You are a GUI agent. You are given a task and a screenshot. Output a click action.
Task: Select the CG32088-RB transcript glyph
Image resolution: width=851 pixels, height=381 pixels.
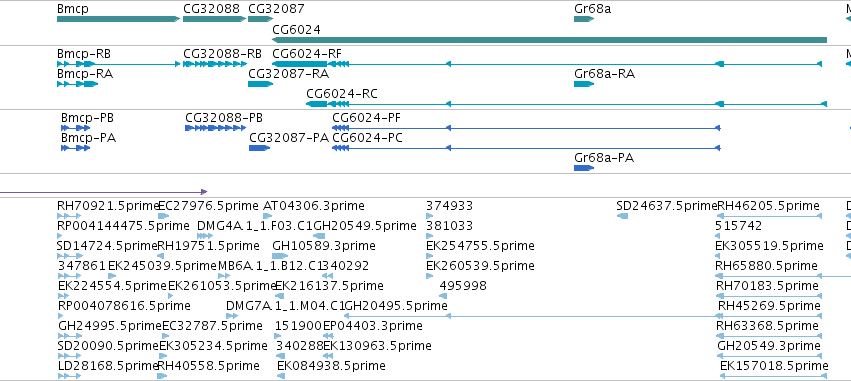tap(214, 64)
